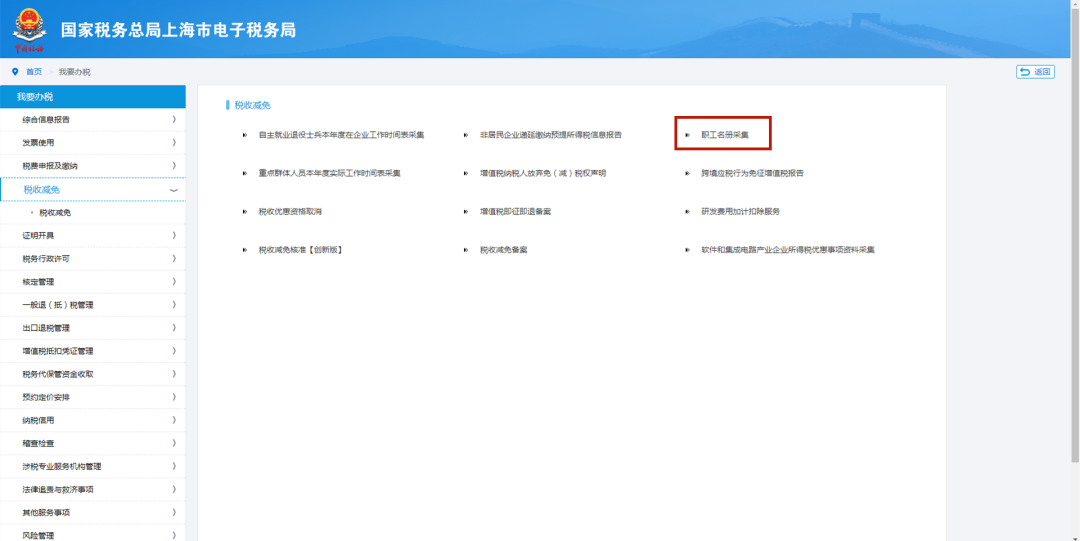This screenshot has height=541, width=1080.
Task: Expand the 法律追责与救济事项 chevron
Action: pyautogui.click(x=174, y=489)
